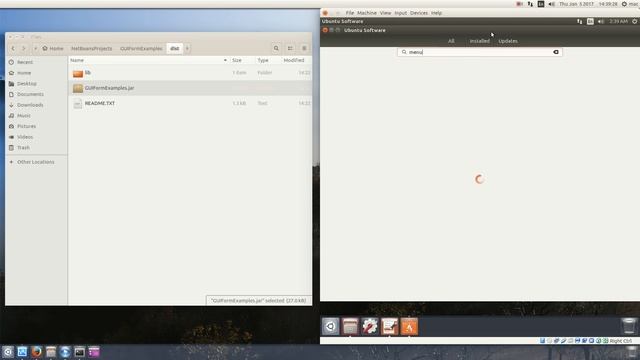
Task: Open the text editor from the VM launcher
Action: tap(389, 327)
